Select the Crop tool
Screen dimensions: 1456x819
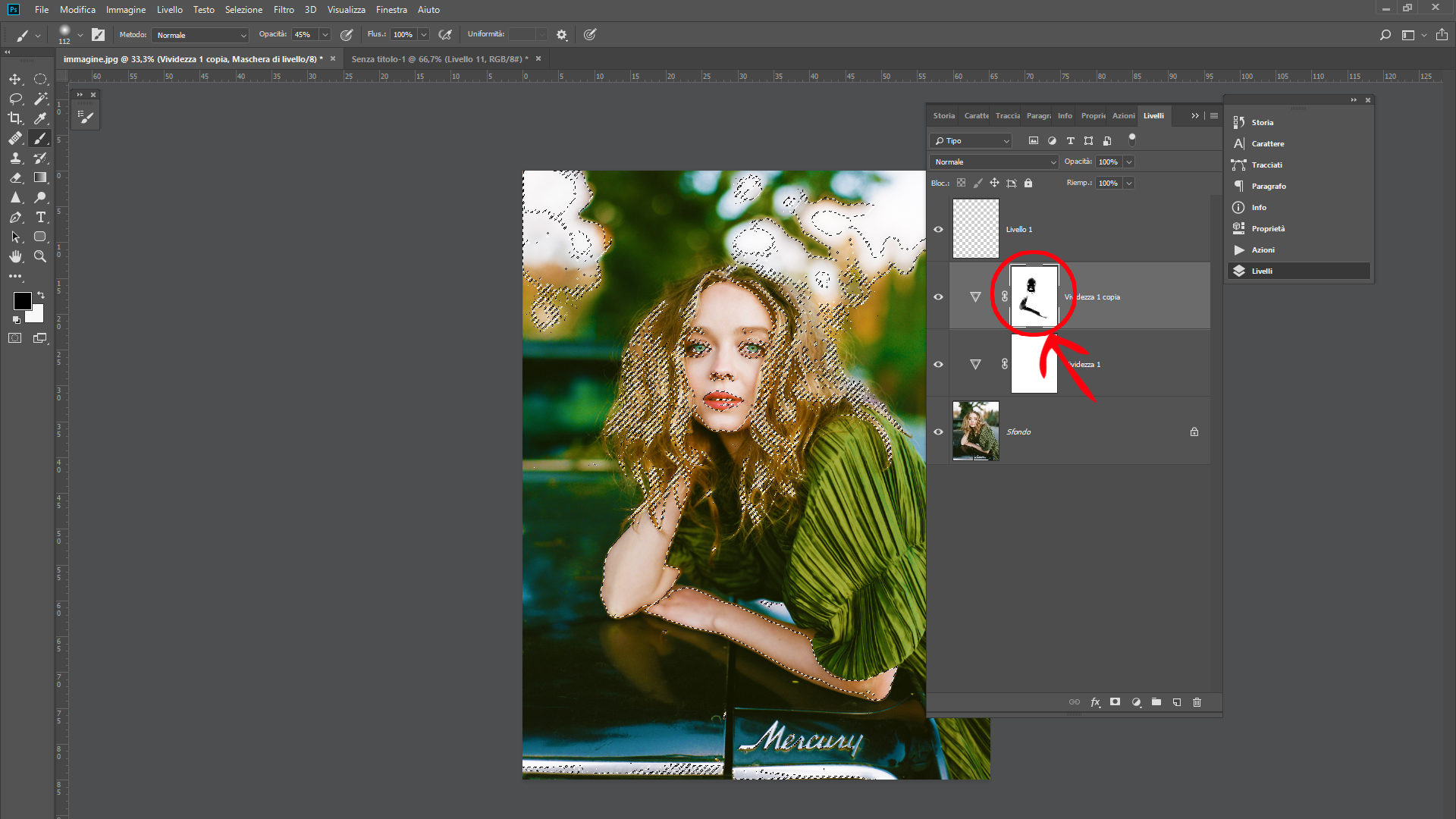[15, 118]
